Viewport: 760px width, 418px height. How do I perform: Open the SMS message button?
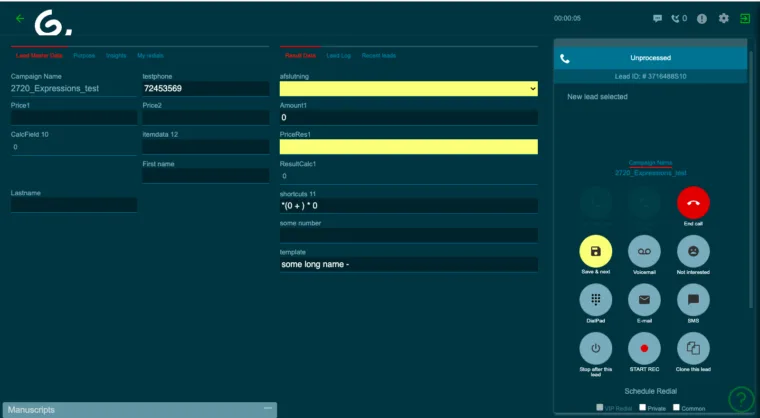tap(693, 300)
